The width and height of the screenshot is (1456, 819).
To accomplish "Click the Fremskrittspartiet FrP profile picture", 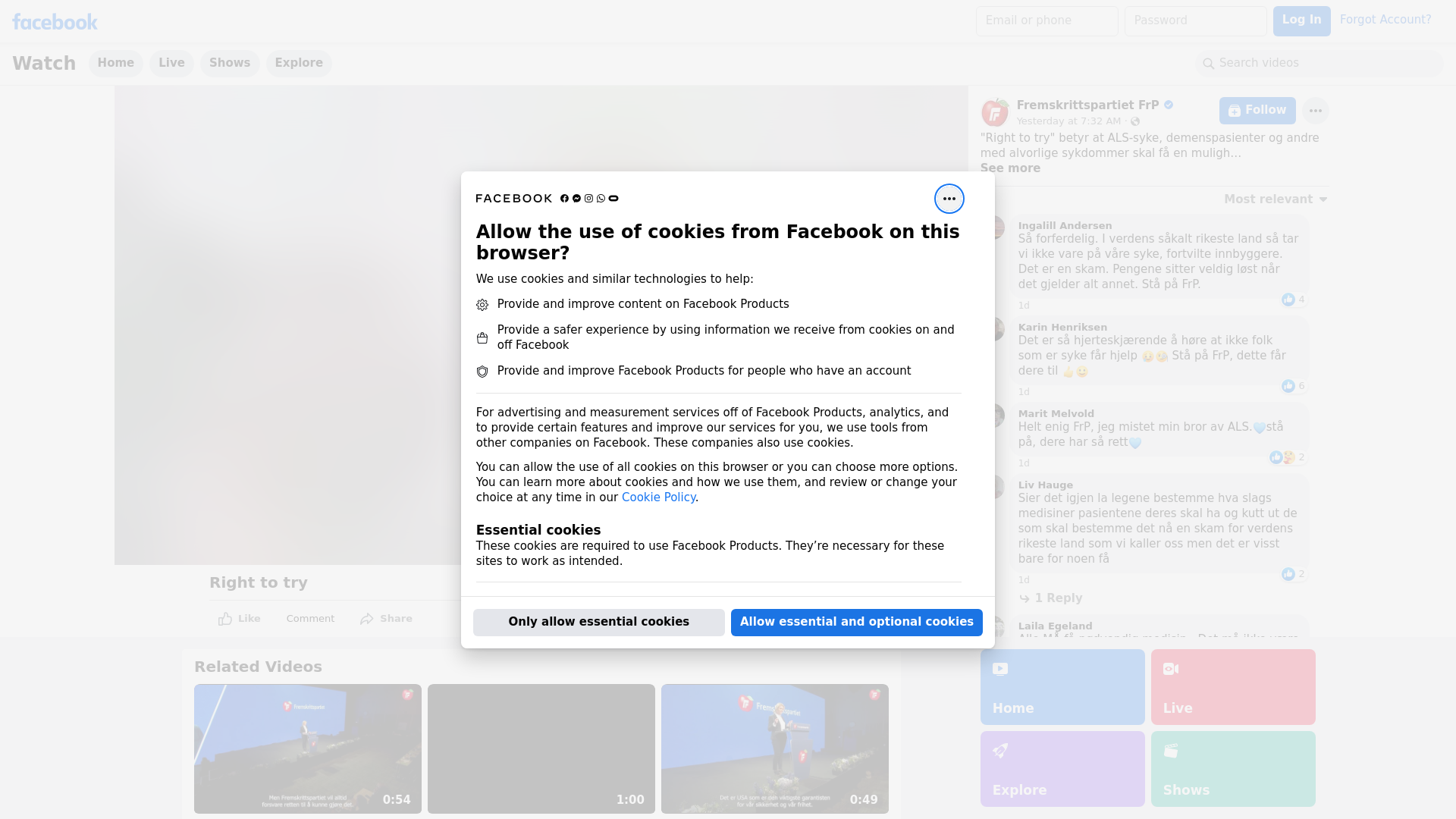I will 994,112.
